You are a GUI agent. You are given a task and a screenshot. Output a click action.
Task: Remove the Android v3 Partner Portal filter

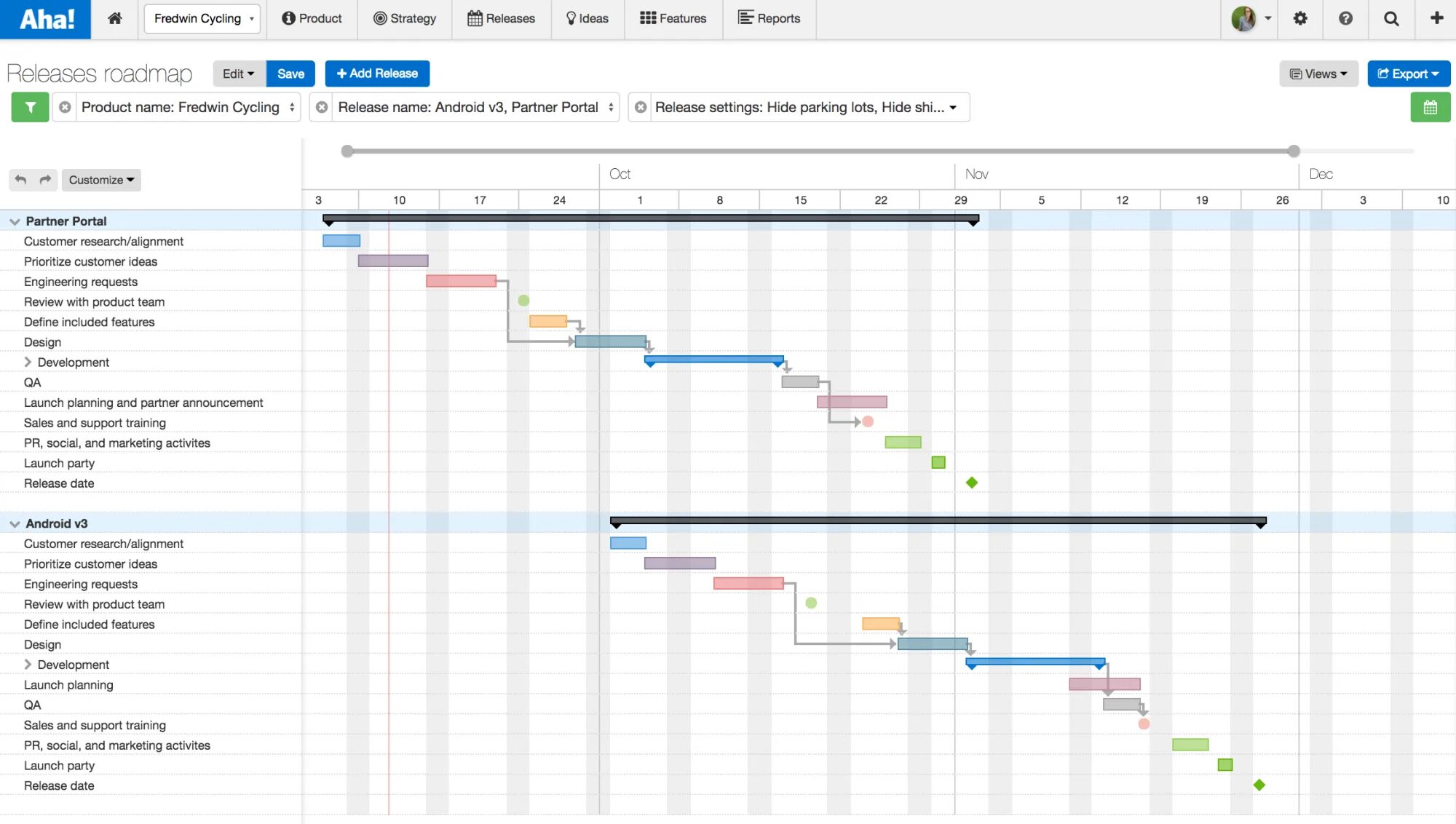point(321,107)
